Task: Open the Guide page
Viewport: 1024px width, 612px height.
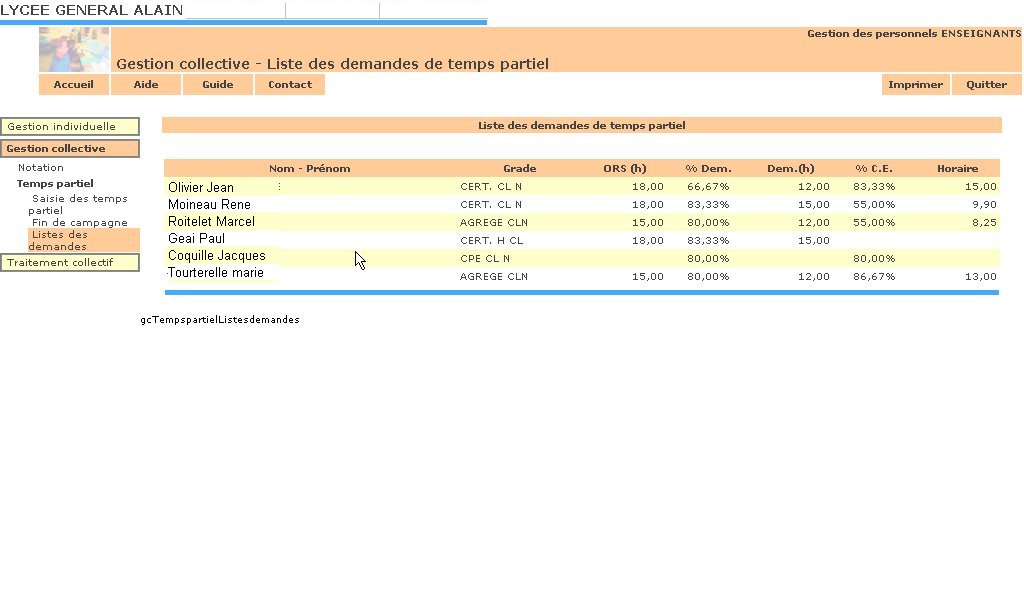Action: coord(217,85)
